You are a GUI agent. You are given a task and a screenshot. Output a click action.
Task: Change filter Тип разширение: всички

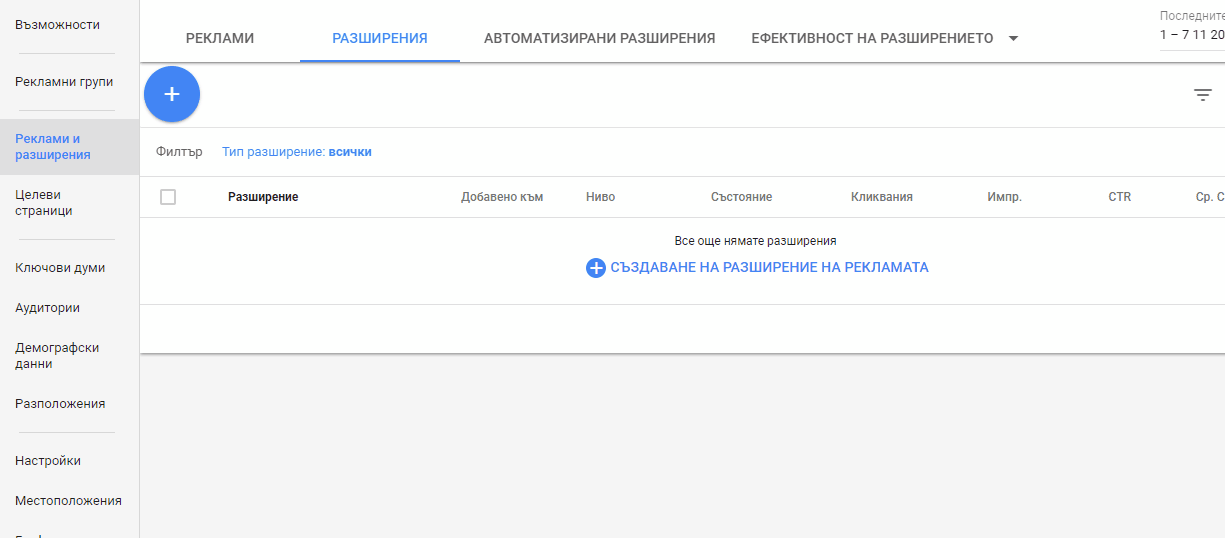(297, 152)
